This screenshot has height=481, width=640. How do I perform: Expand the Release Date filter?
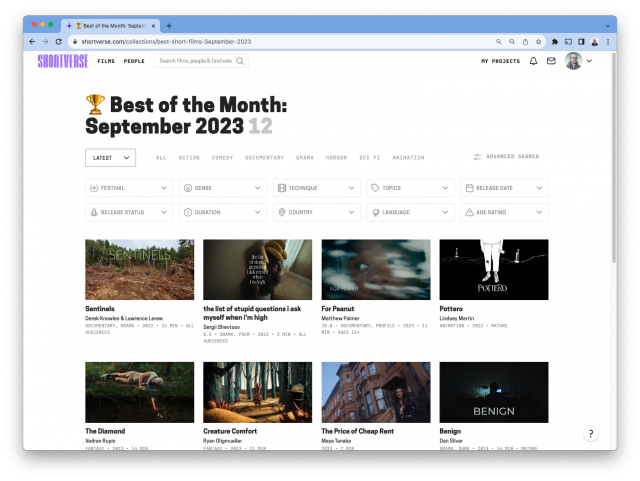click(x=504, y=188)
